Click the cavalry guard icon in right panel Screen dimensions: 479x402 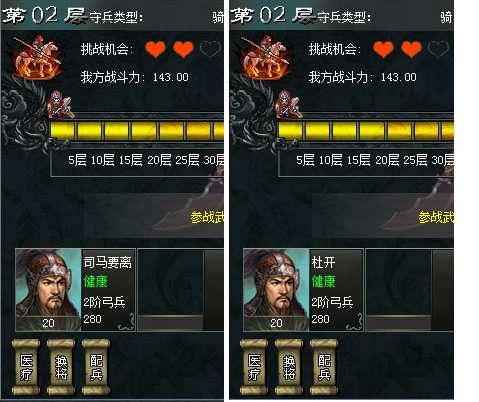(x=265, y=57)
